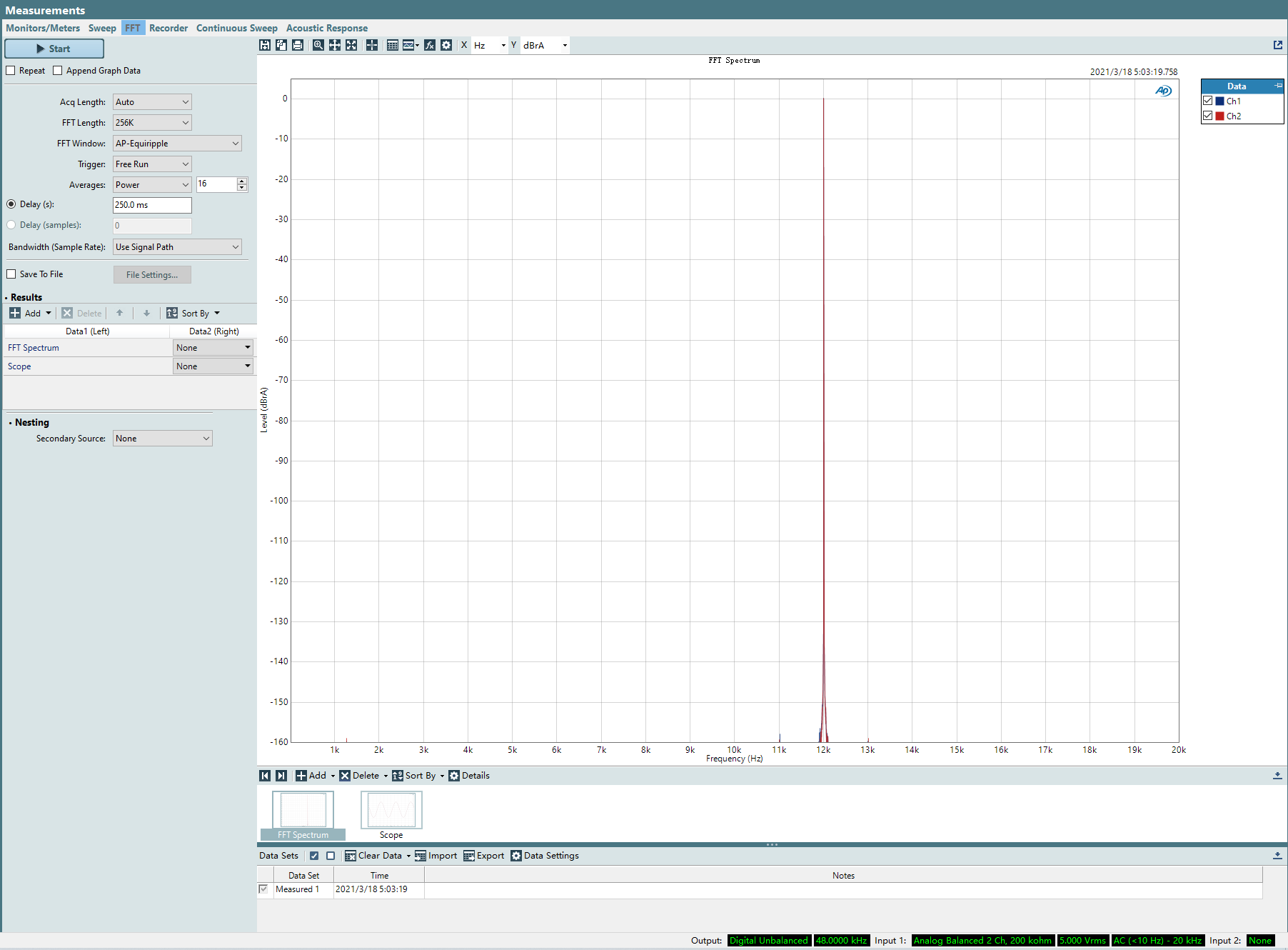Collapse the results thumbnail strip
1288x950 pixels.
(1277, 776)
